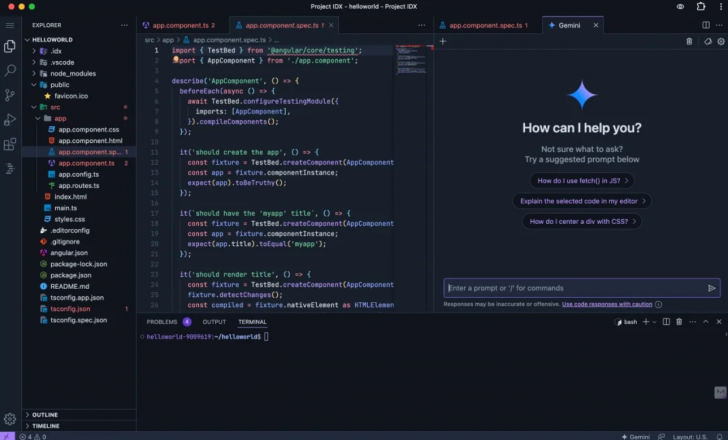This screenshot has height=440, width=728.
Task: Open the Extensions view
Action: (10, 144)
